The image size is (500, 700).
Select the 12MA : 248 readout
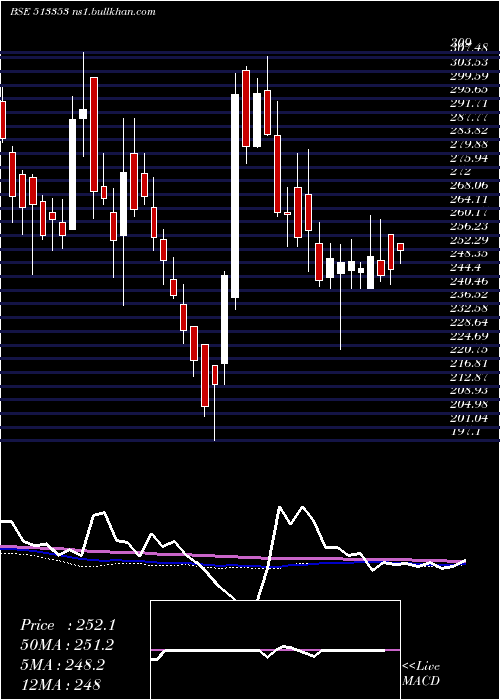click(x=60, y=684)
